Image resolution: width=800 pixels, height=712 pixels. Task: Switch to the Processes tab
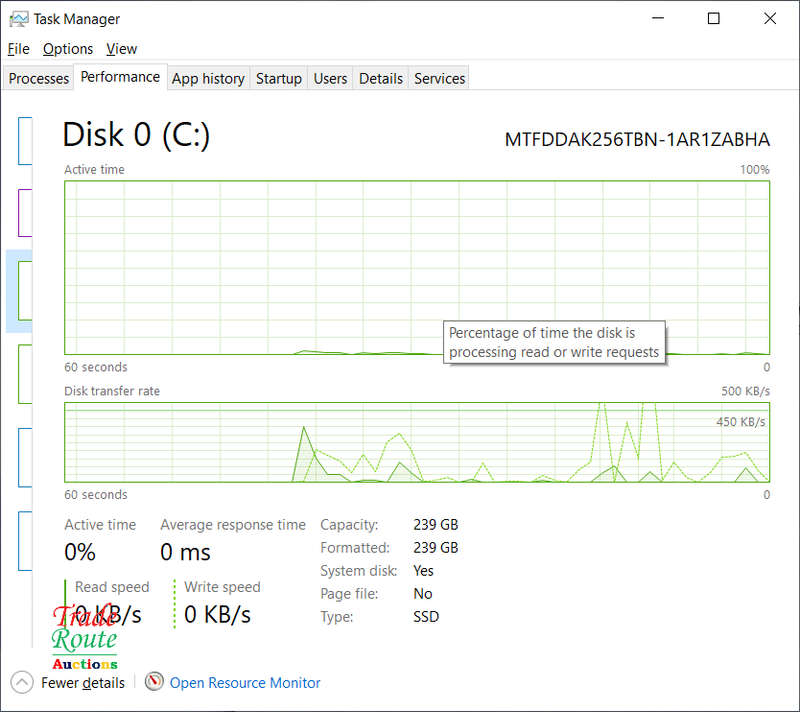click(x=39, y=78)
